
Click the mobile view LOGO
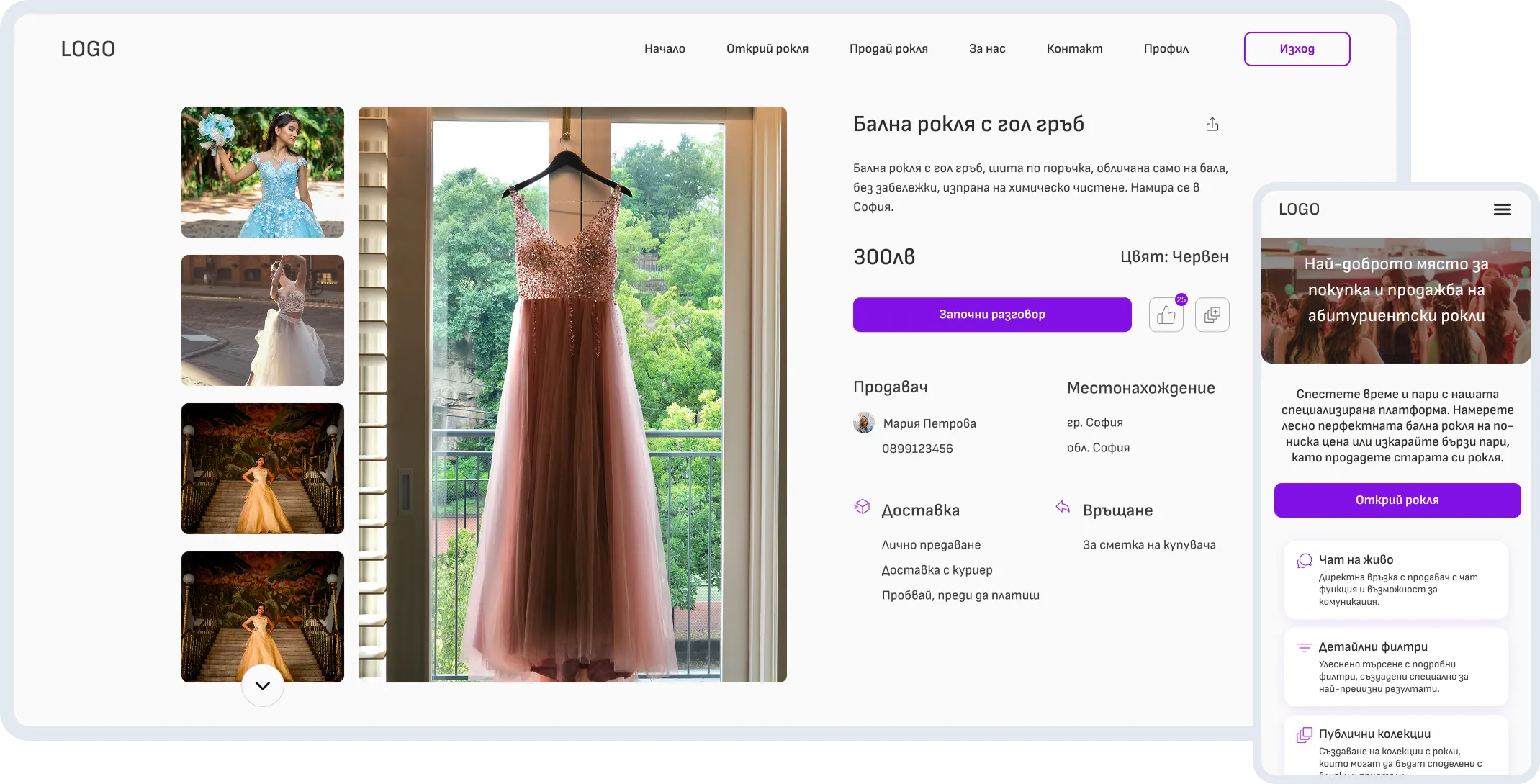pos(1300,209)
